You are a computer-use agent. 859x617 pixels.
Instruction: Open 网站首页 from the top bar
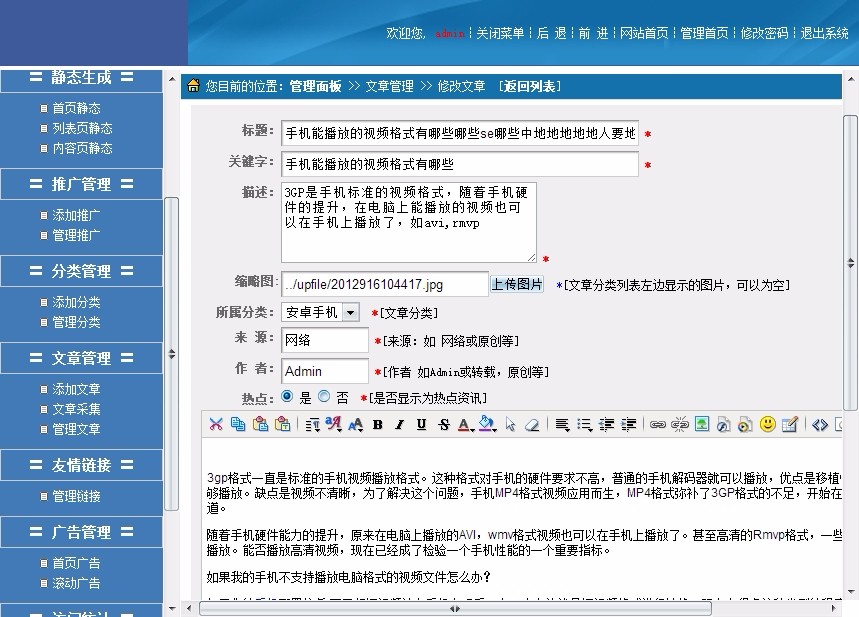[644, 33]
